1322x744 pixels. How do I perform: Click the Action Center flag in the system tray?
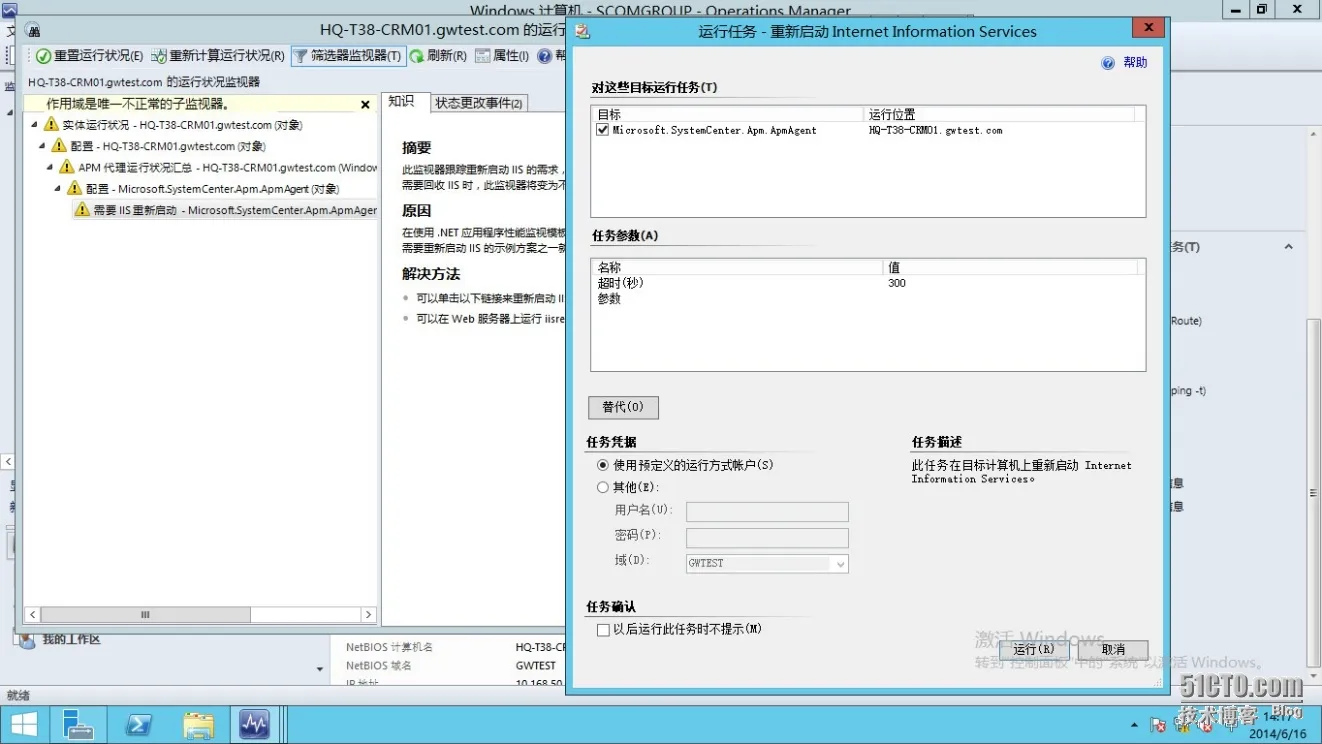1158,724
